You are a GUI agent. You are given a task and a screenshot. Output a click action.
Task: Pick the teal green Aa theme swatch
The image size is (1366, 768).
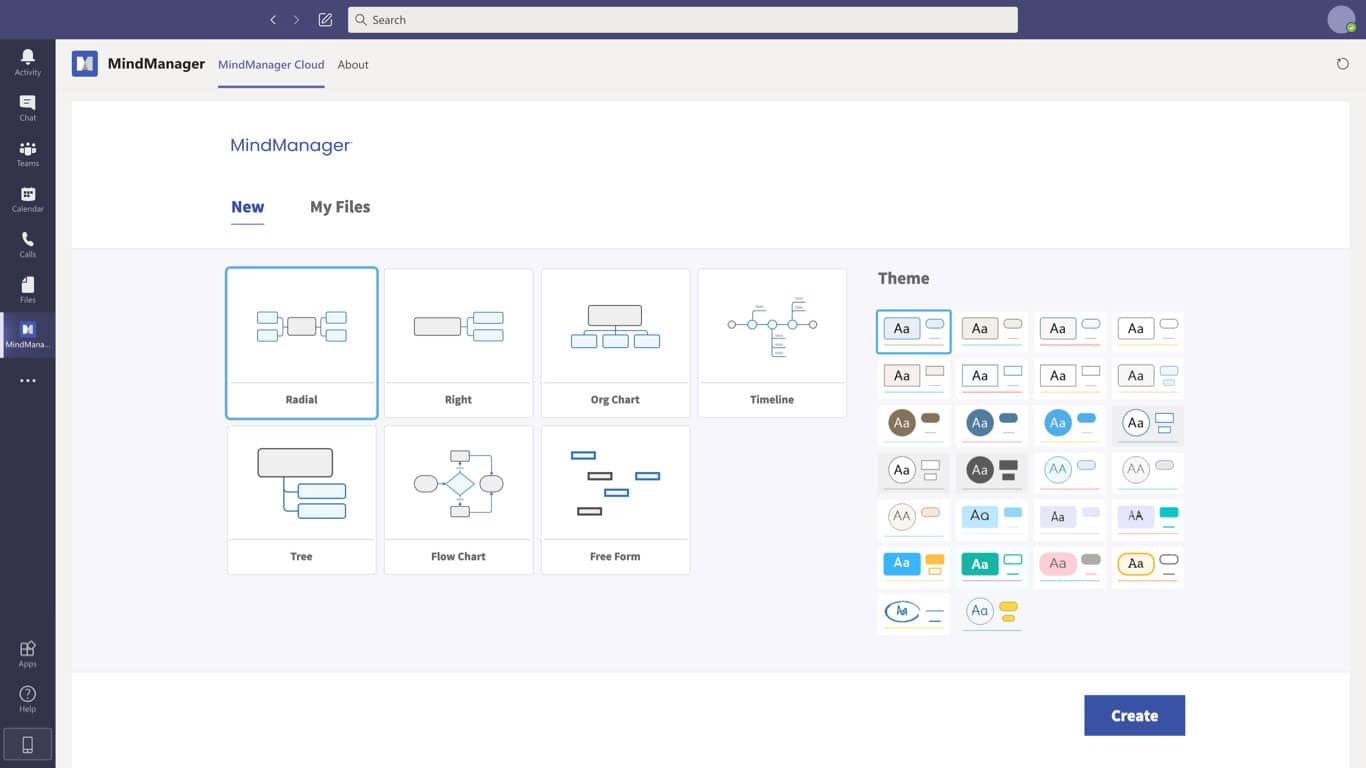point(991,565)
